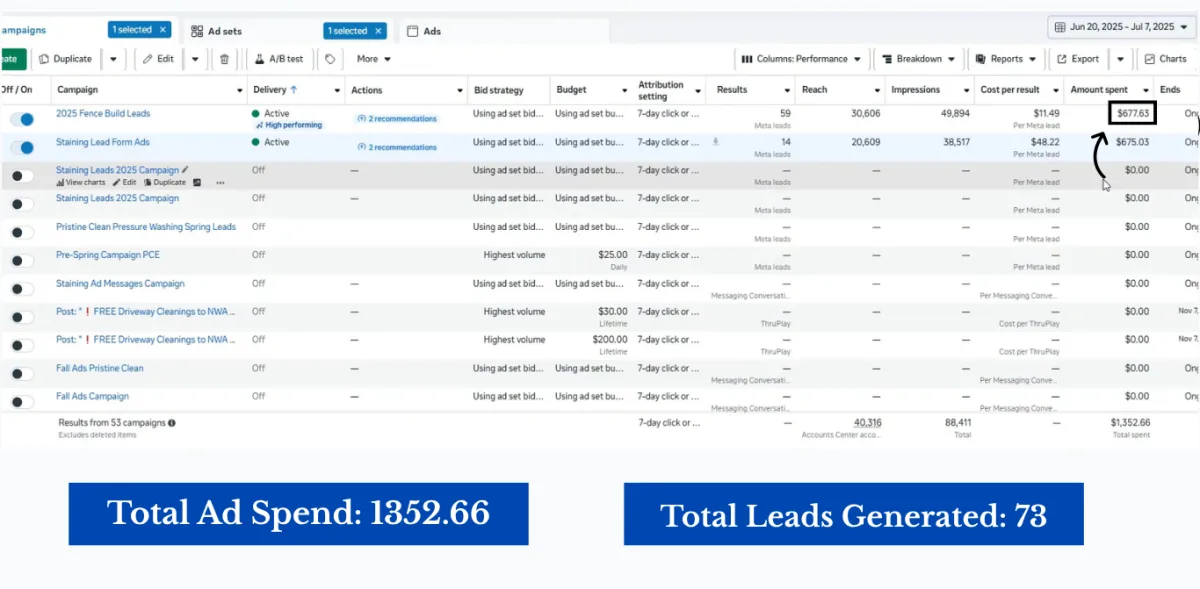Expand the More menu

[374, 59]
